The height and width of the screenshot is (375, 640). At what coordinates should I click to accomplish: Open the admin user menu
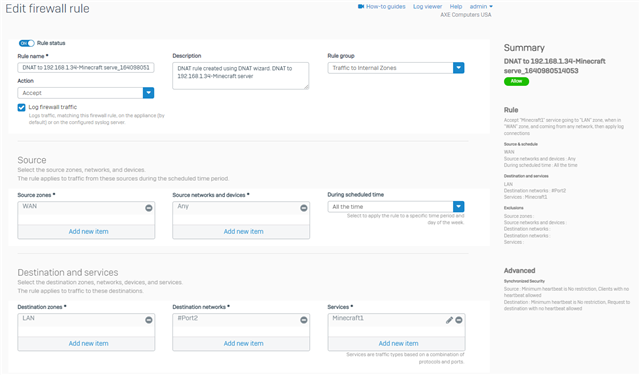click(481, 7)
